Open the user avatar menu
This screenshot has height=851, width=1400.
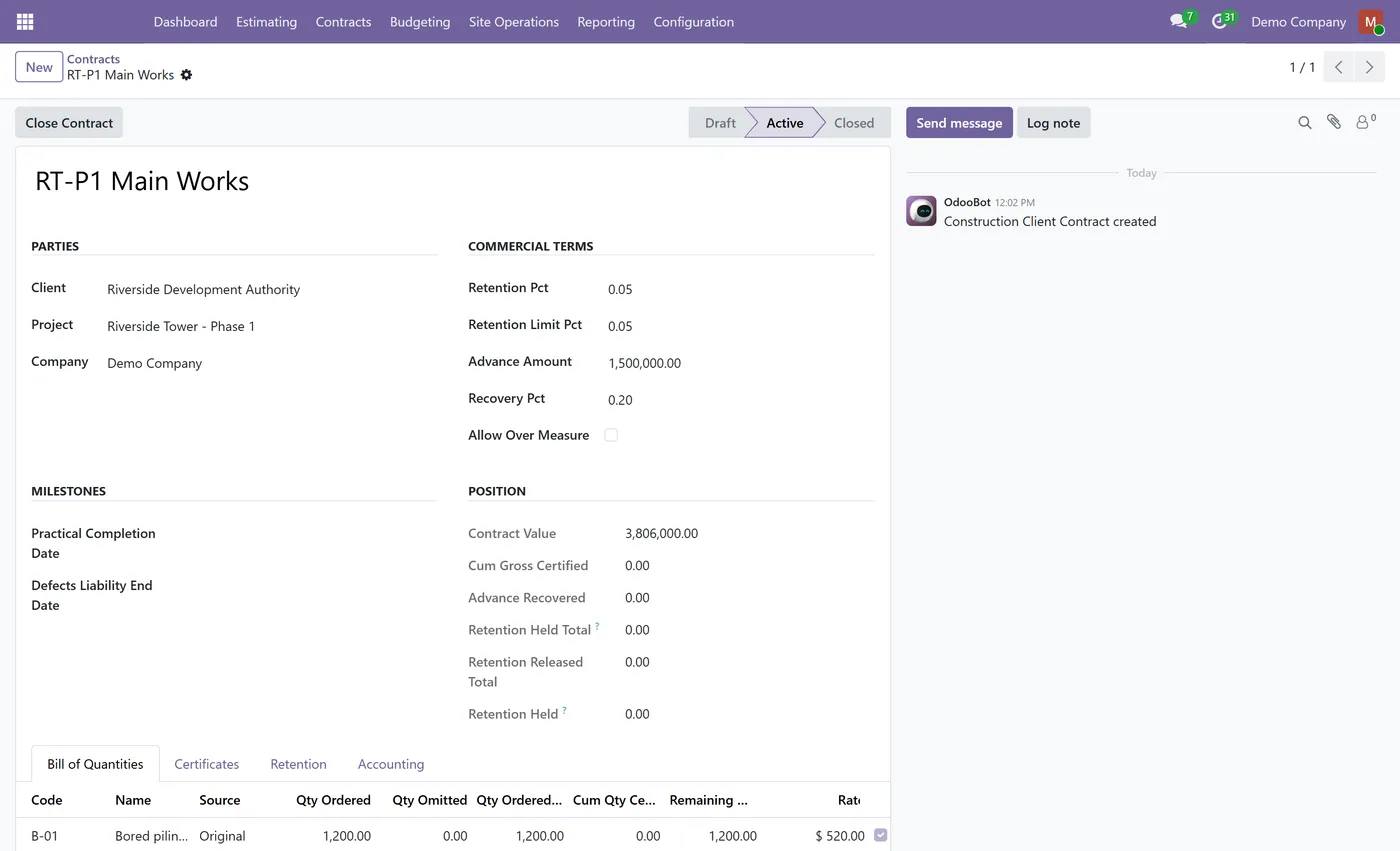click(1370, 22)
